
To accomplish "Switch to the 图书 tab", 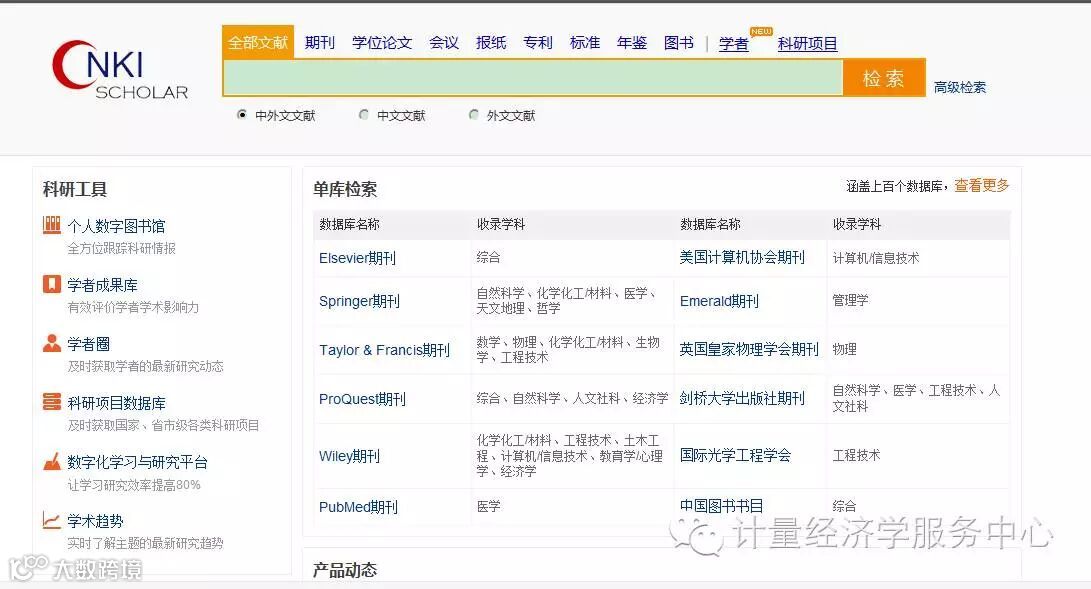I will 678,43.
